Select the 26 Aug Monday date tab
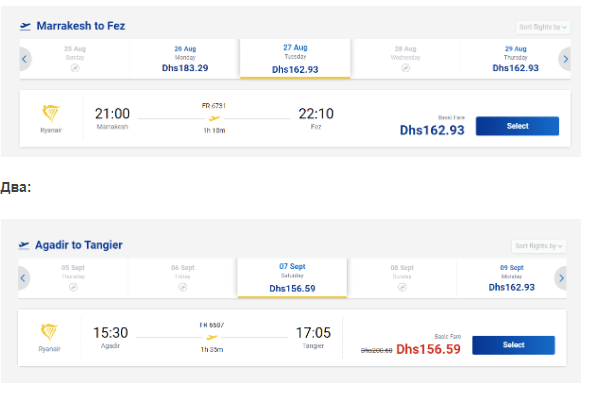595x403 pixels. [x=185, y=59]
